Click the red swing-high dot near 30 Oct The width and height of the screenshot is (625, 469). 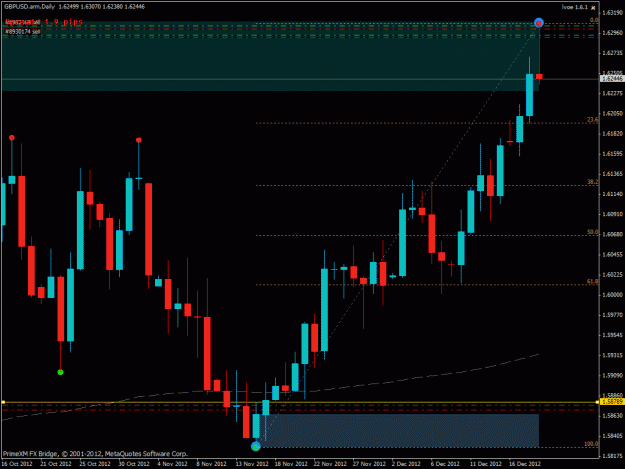138,140
